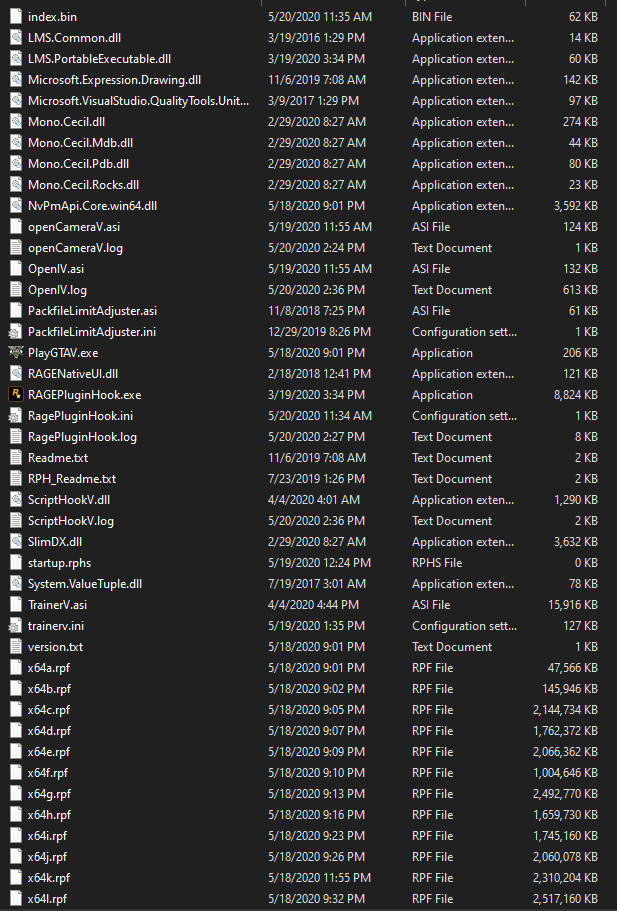
Task: Click the x64a.rpf file icon
Action: point(16,668)
